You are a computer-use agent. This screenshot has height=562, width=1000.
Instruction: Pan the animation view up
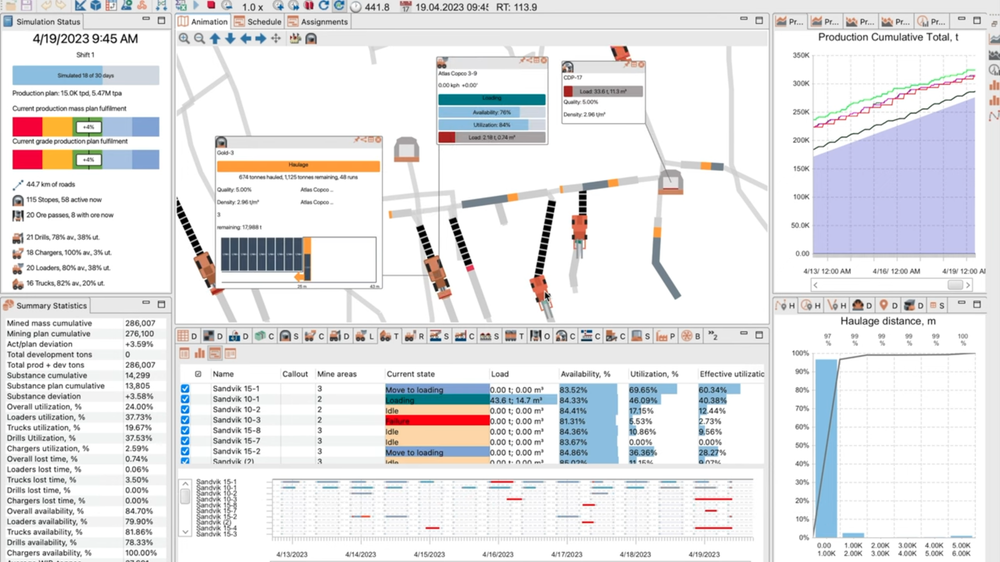[215, 39]
